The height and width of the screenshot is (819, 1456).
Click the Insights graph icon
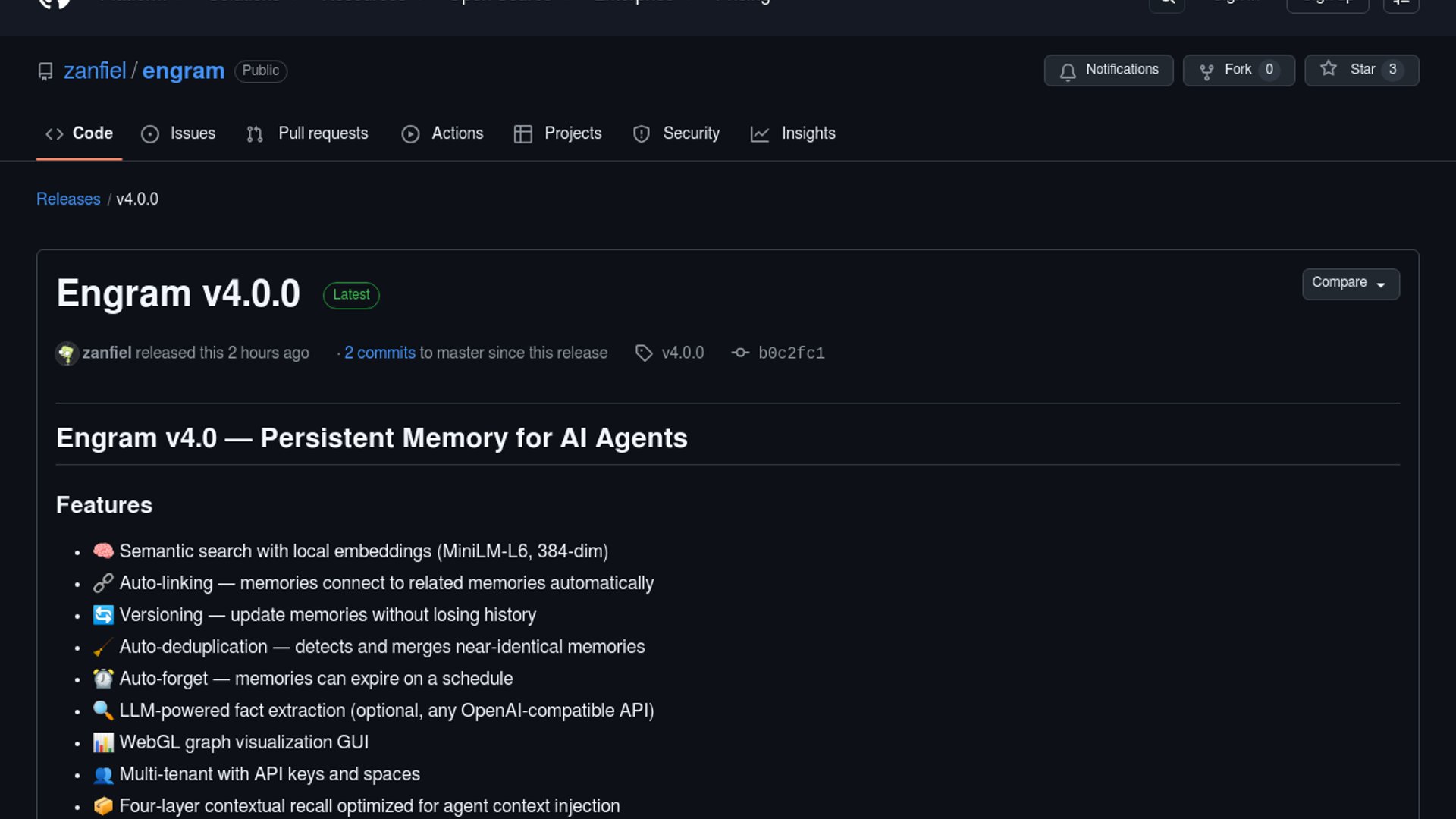coord(760,134)
